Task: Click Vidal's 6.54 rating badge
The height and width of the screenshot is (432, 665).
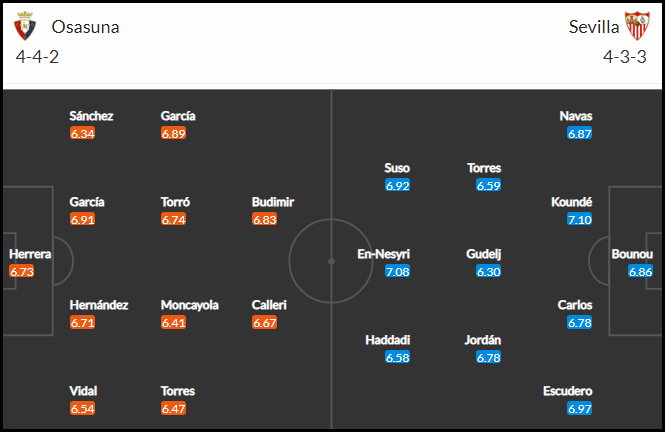Action: (82, 409)
